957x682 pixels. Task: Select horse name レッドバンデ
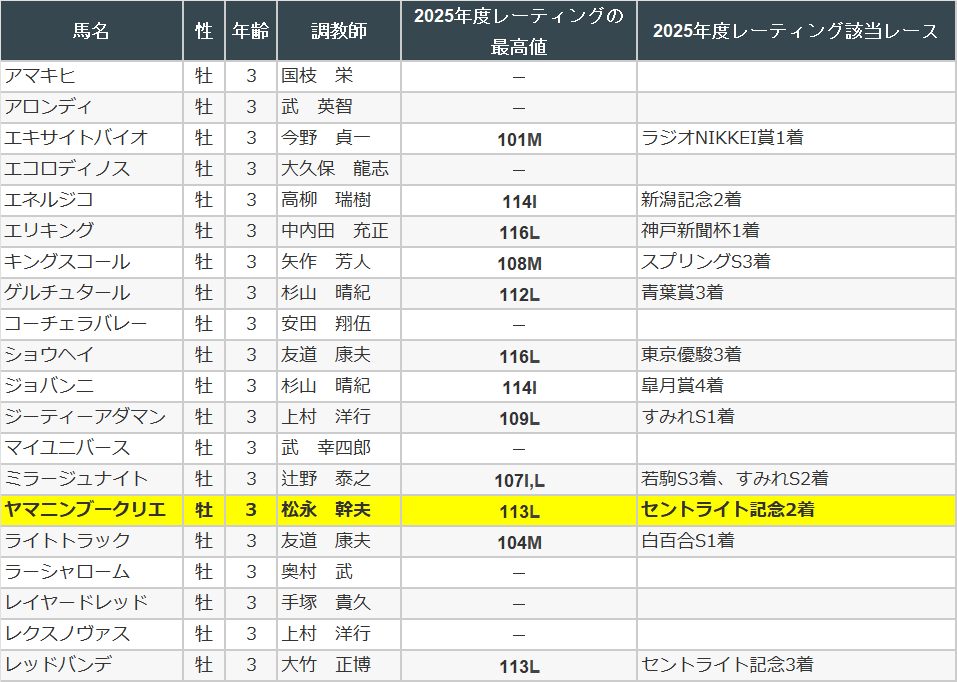pyautogui.click(x=58, y=665)
